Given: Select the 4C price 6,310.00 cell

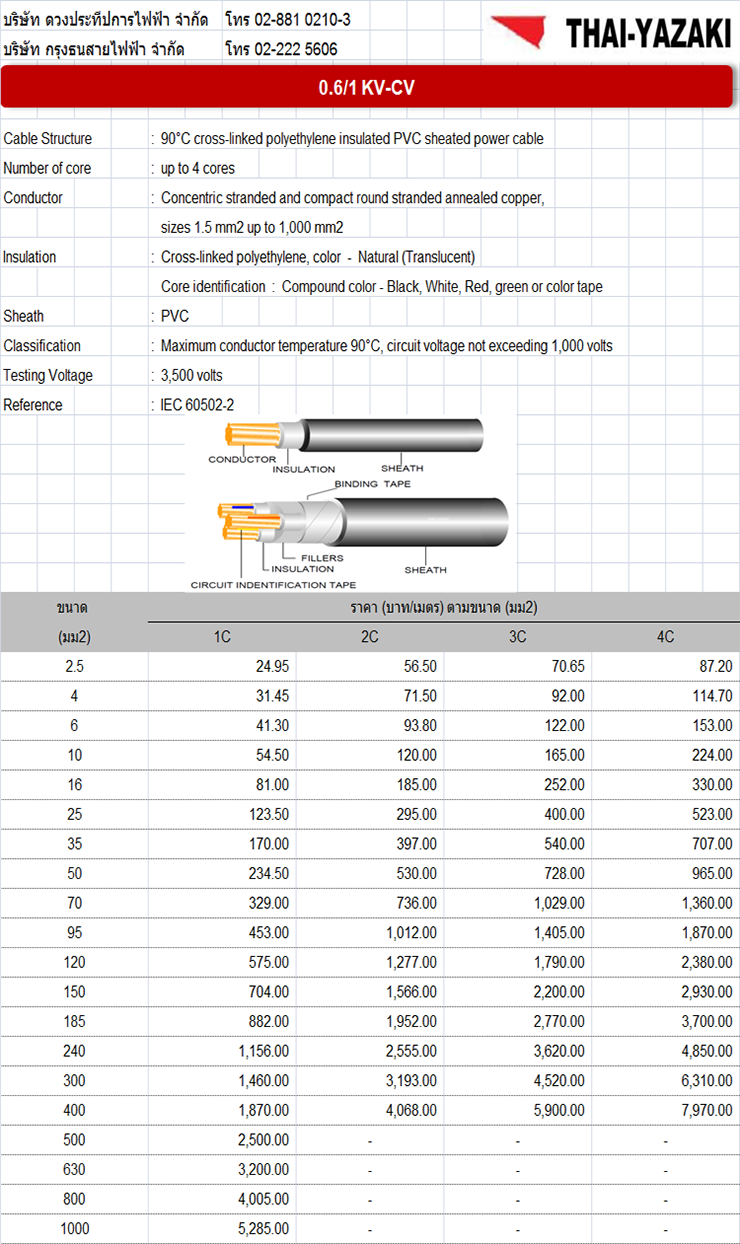Looking at the screenshot, I should point(666,1081).
